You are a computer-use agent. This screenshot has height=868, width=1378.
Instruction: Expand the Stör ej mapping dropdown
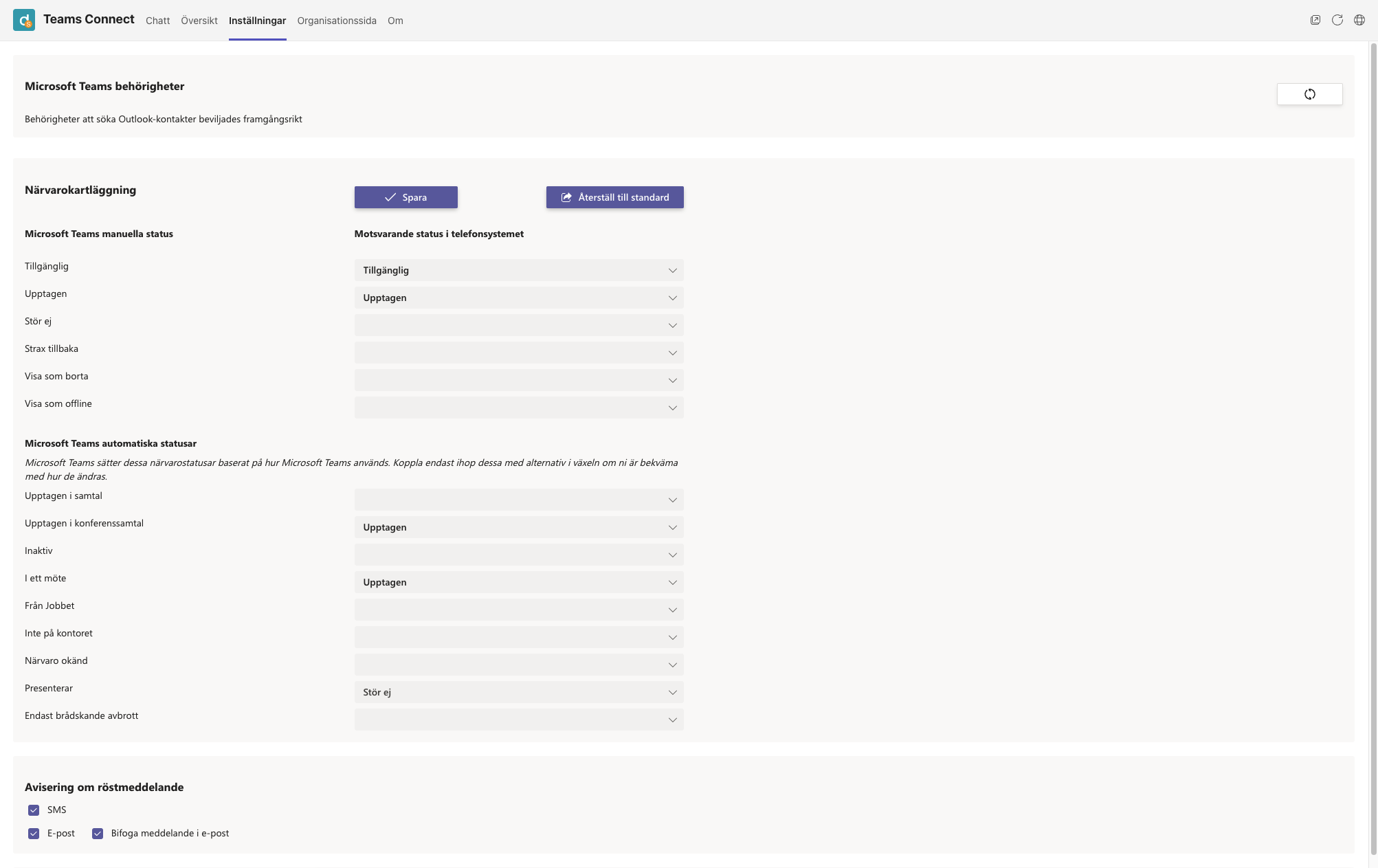(x=519, y=325)
